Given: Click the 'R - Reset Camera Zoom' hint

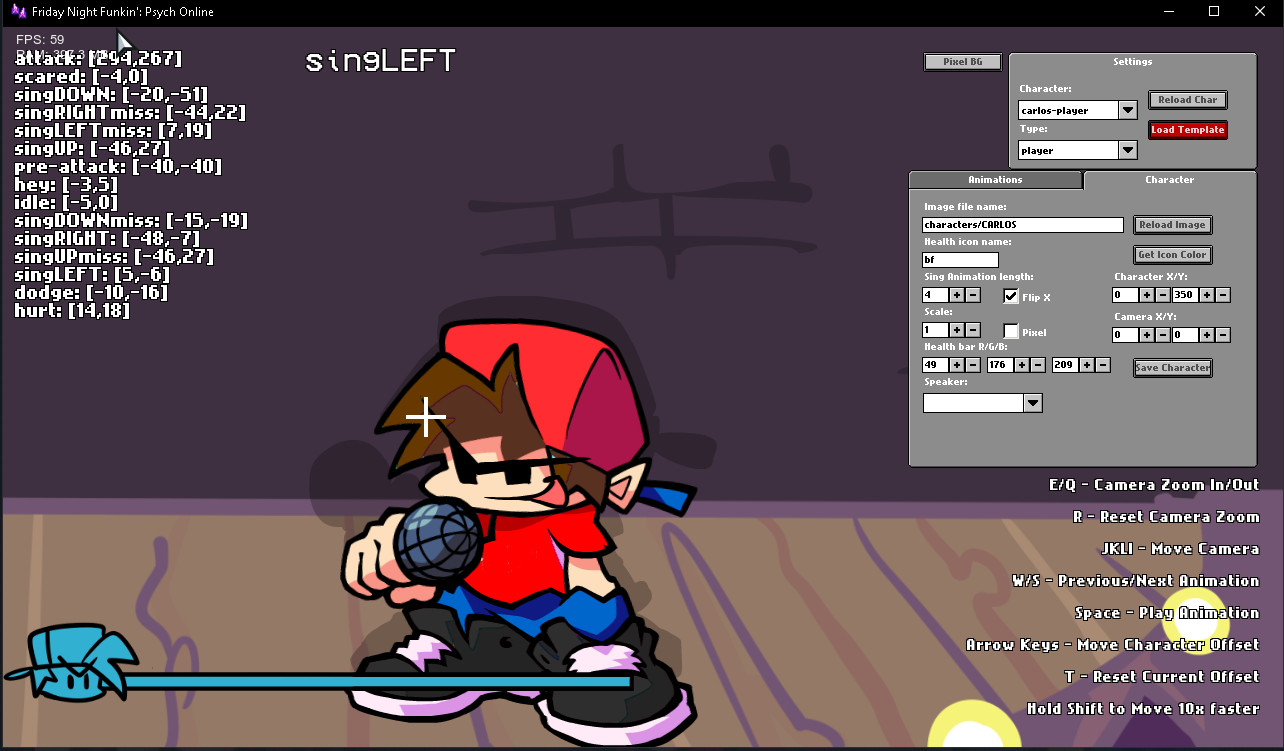Looking at the screenshot, I should click(1166, 517).
